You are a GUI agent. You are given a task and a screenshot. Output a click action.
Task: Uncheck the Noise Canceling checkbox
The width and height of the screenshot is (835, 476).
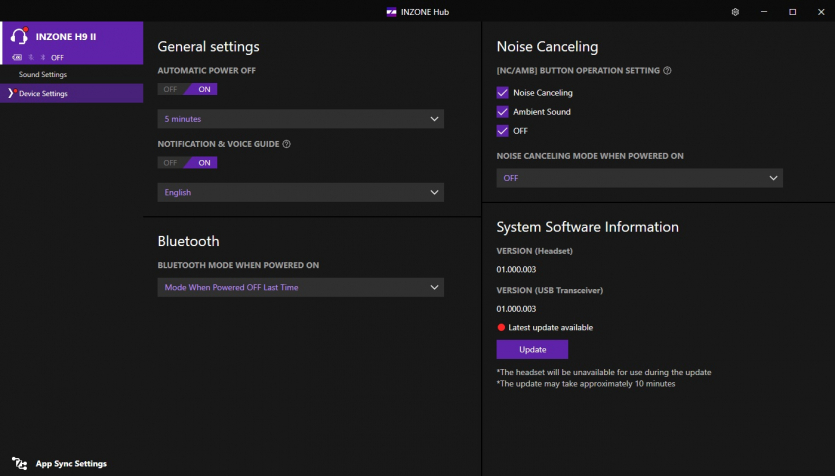(x=503, y=92)
